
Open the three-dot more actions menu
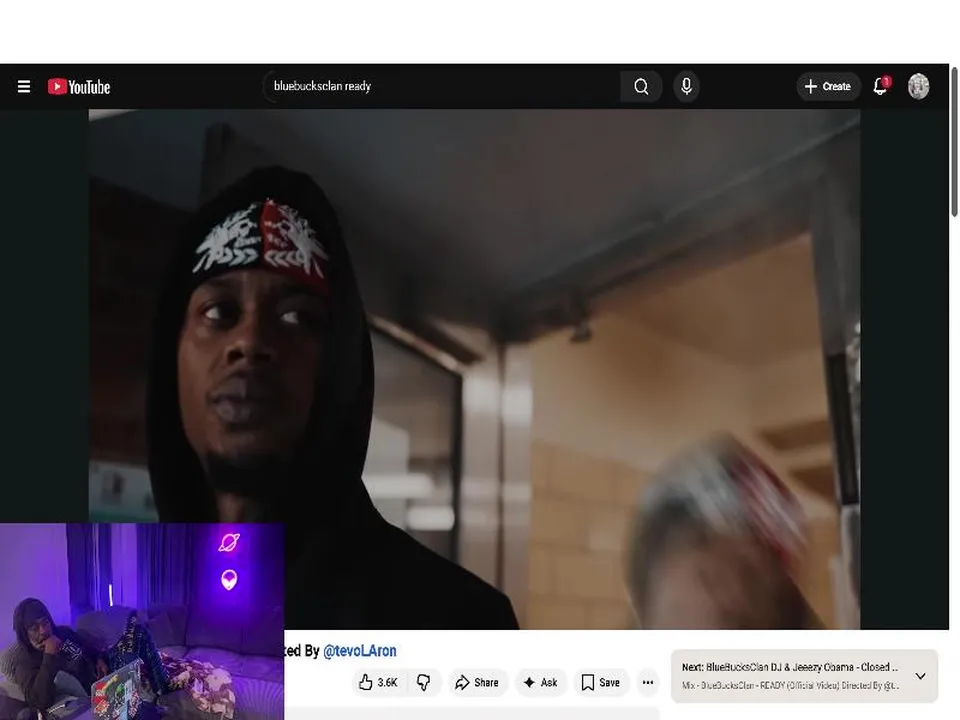coord(648,682)
